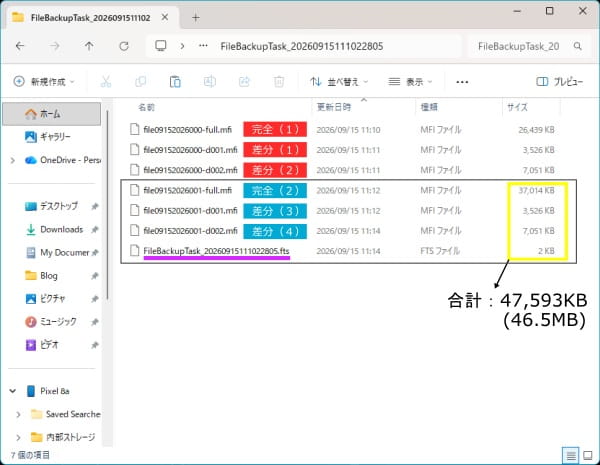The height and width of the screenshot is (465, 600).
Task: Select file09152026000-d002.mfi
Action: click(190, 170)
